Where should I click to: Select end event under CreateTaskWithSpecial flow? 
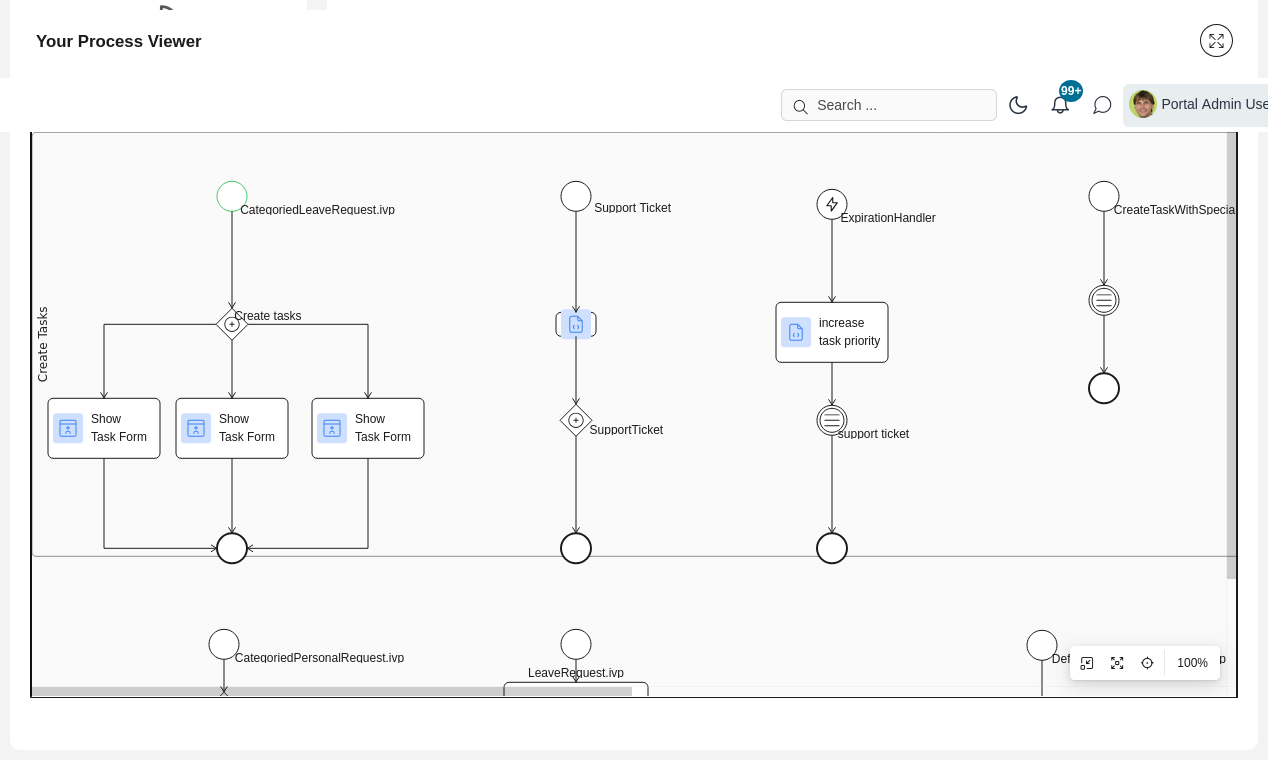[1104, 388]
